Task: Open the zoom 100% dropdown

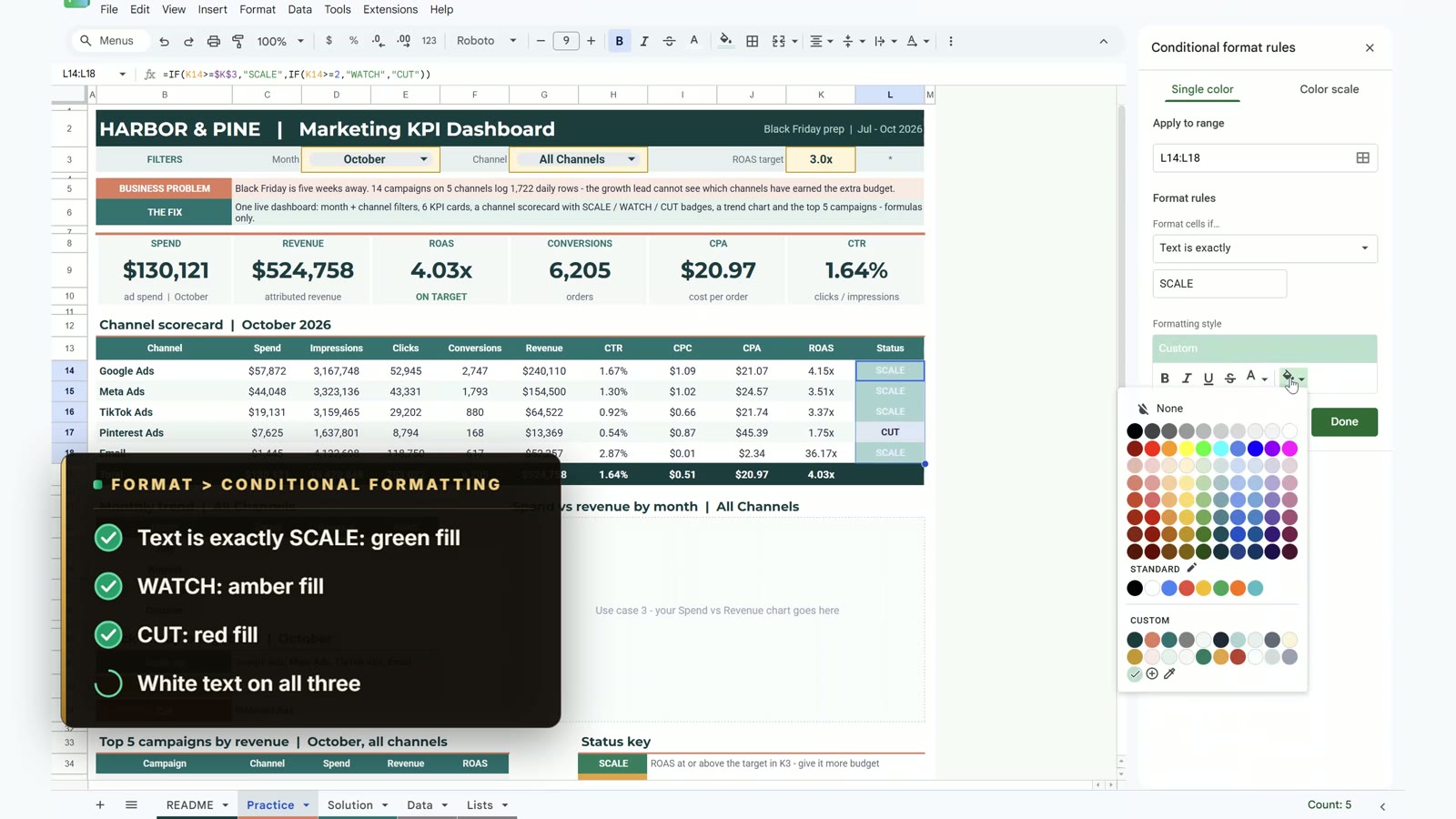Action: pyautogui.click(x=280, y=41)
